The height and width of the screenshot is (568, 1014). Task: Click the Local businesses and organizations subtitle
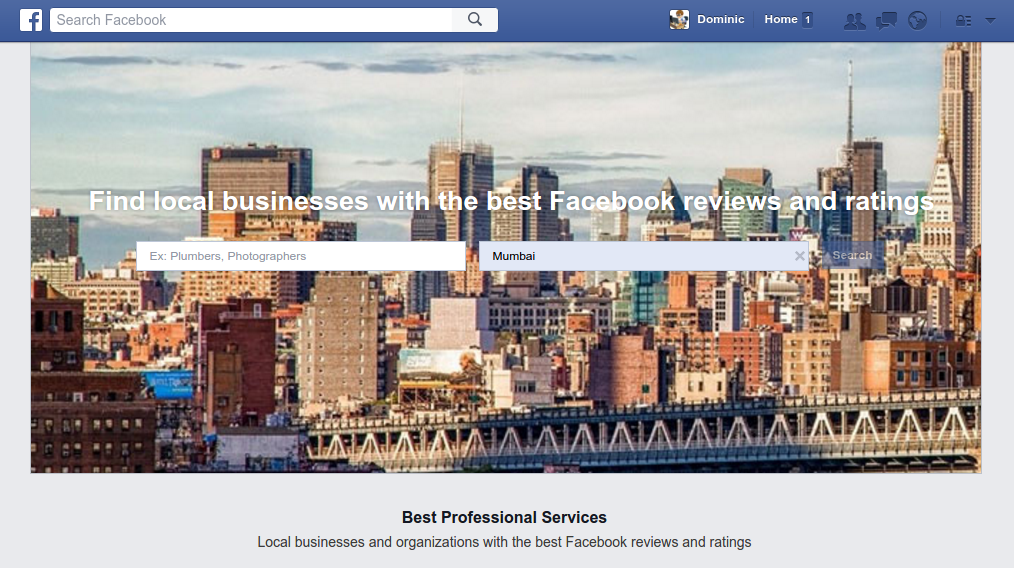pyautogui.click(x=504, y=542)
